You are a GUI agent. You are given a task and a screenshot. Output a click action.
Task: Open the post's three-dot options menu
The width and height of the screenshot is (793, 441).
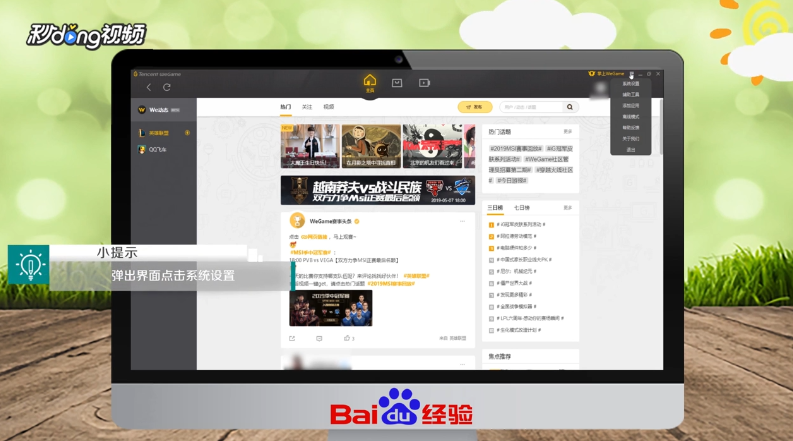(462, 221)
